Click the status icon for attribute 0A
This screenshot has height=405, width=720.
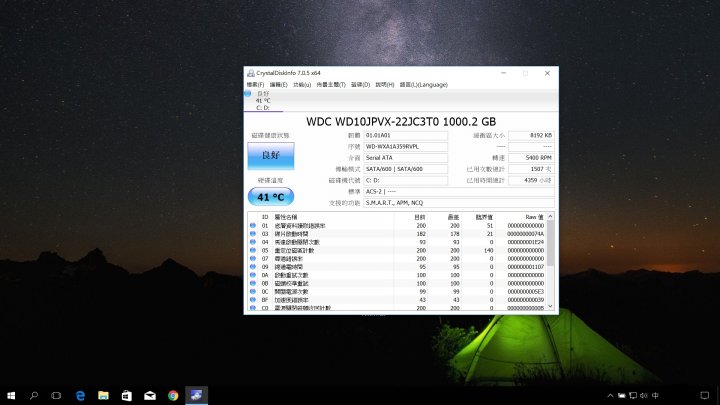coord(253,275)
